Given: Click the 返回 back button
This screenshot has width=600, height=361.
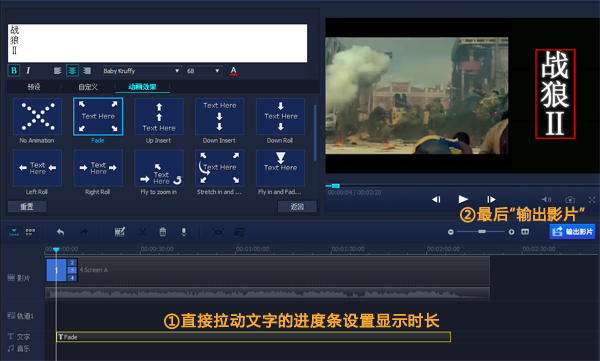Looking at the screenshot, I should click(297, 206).
